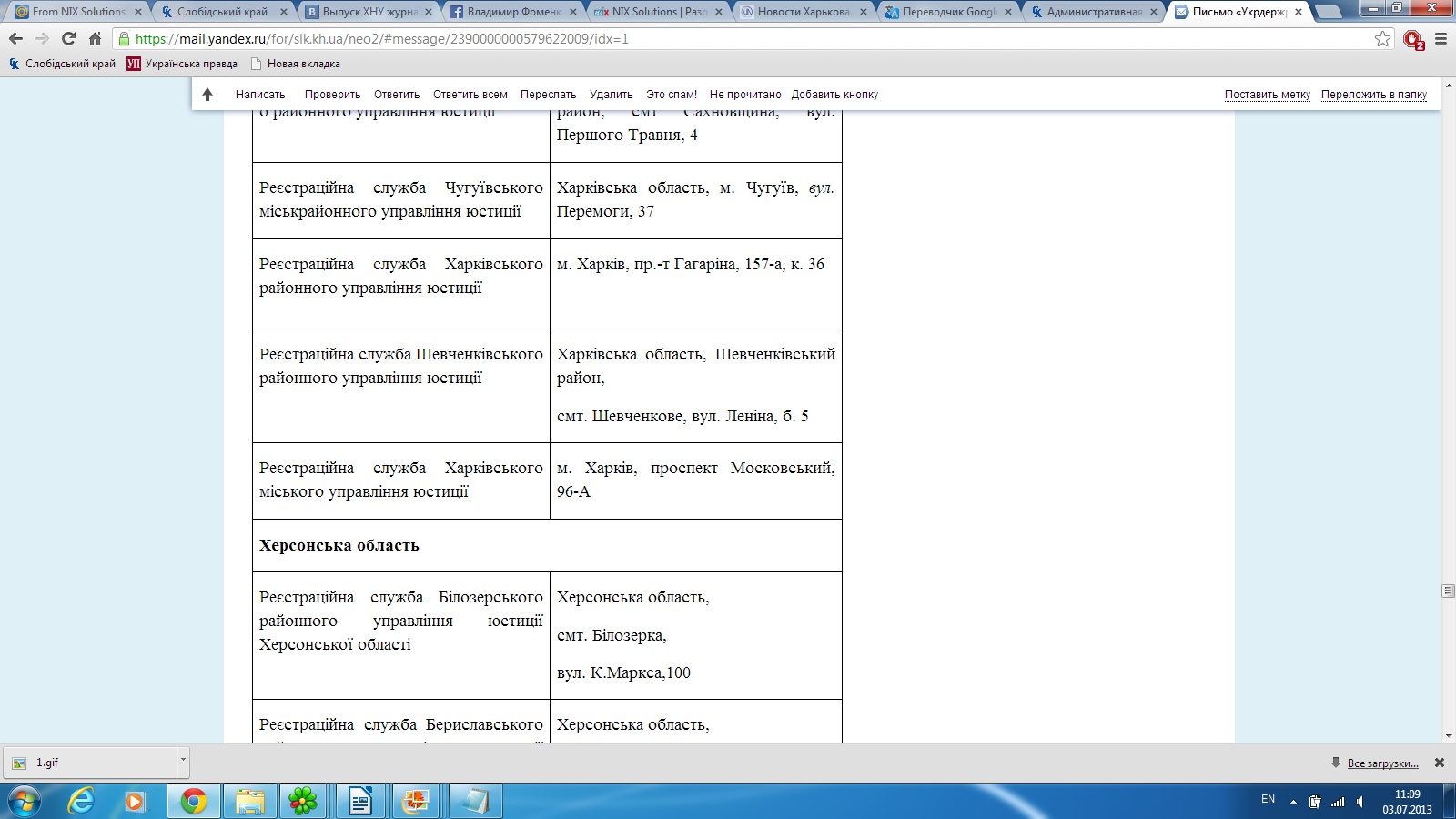Screen dimensions: 1456x819
Task: Go to browser home page
Action: pyautogui.click(x=95, y=39)
